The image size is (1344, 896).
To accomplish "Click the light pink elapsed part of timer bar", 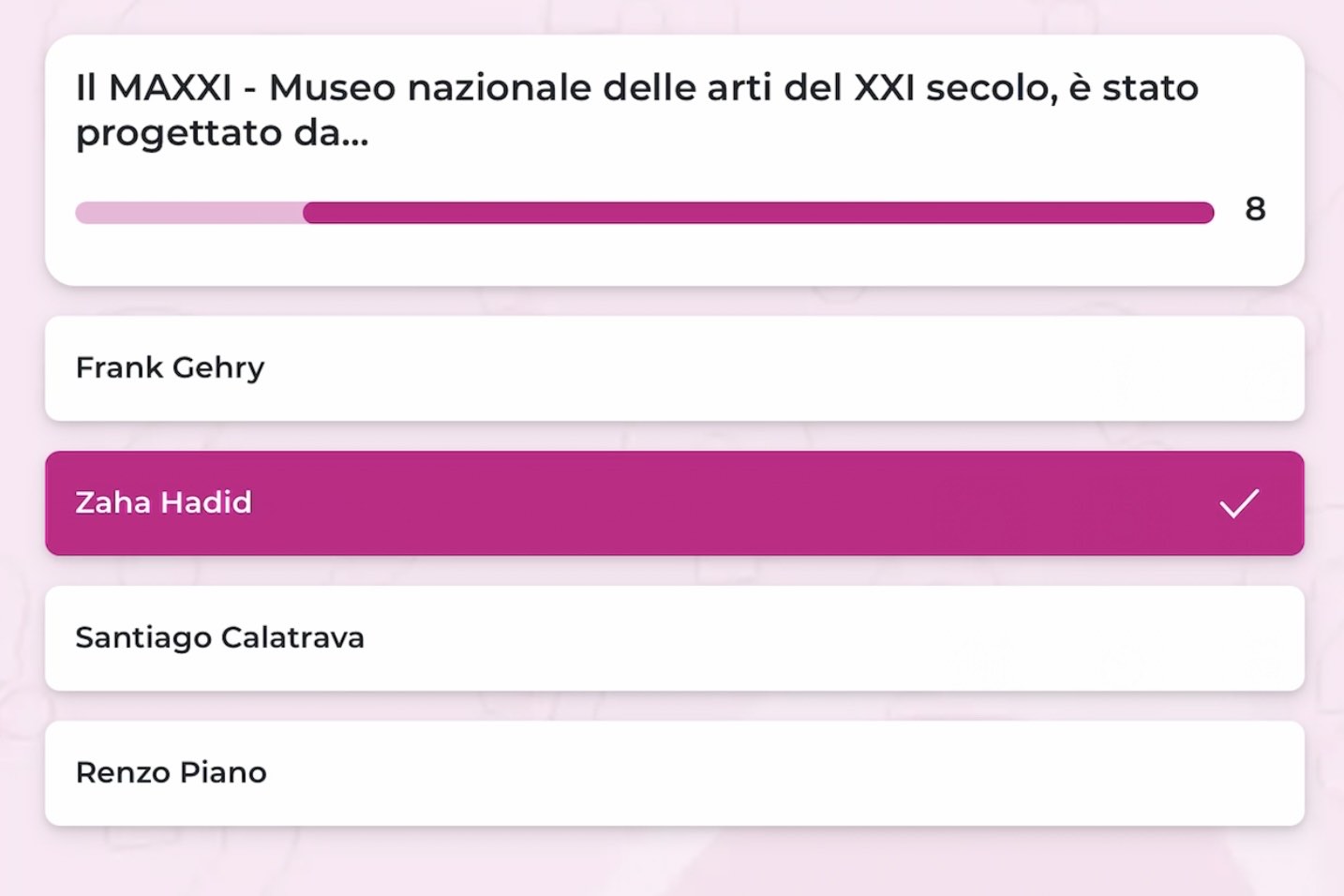I will tap(188, 213).
